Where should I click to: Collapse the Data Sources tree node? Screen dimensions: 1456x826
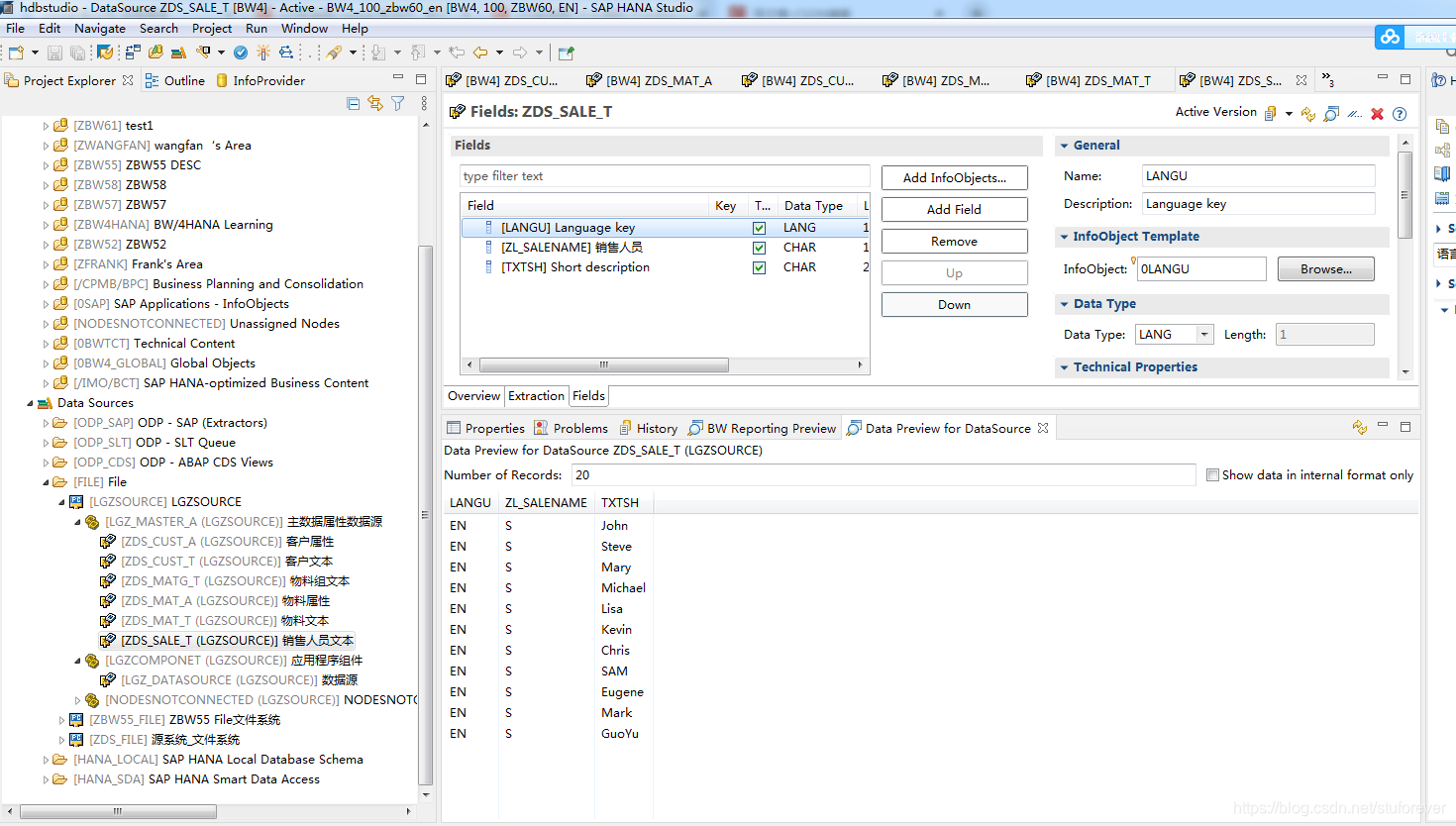[x=30, y=403]
